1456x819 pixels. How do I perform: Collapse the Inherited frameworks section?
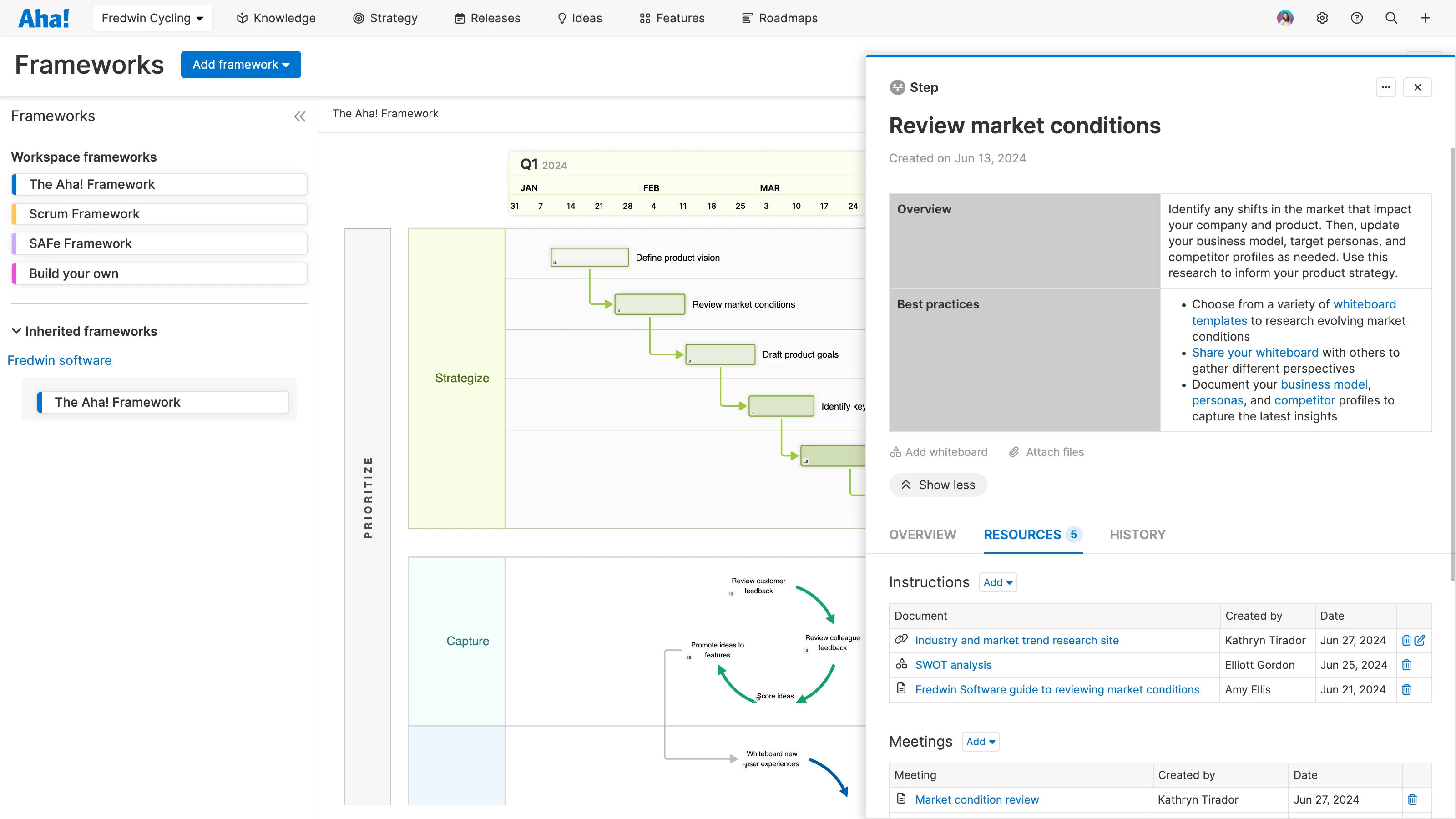(16, 331)
